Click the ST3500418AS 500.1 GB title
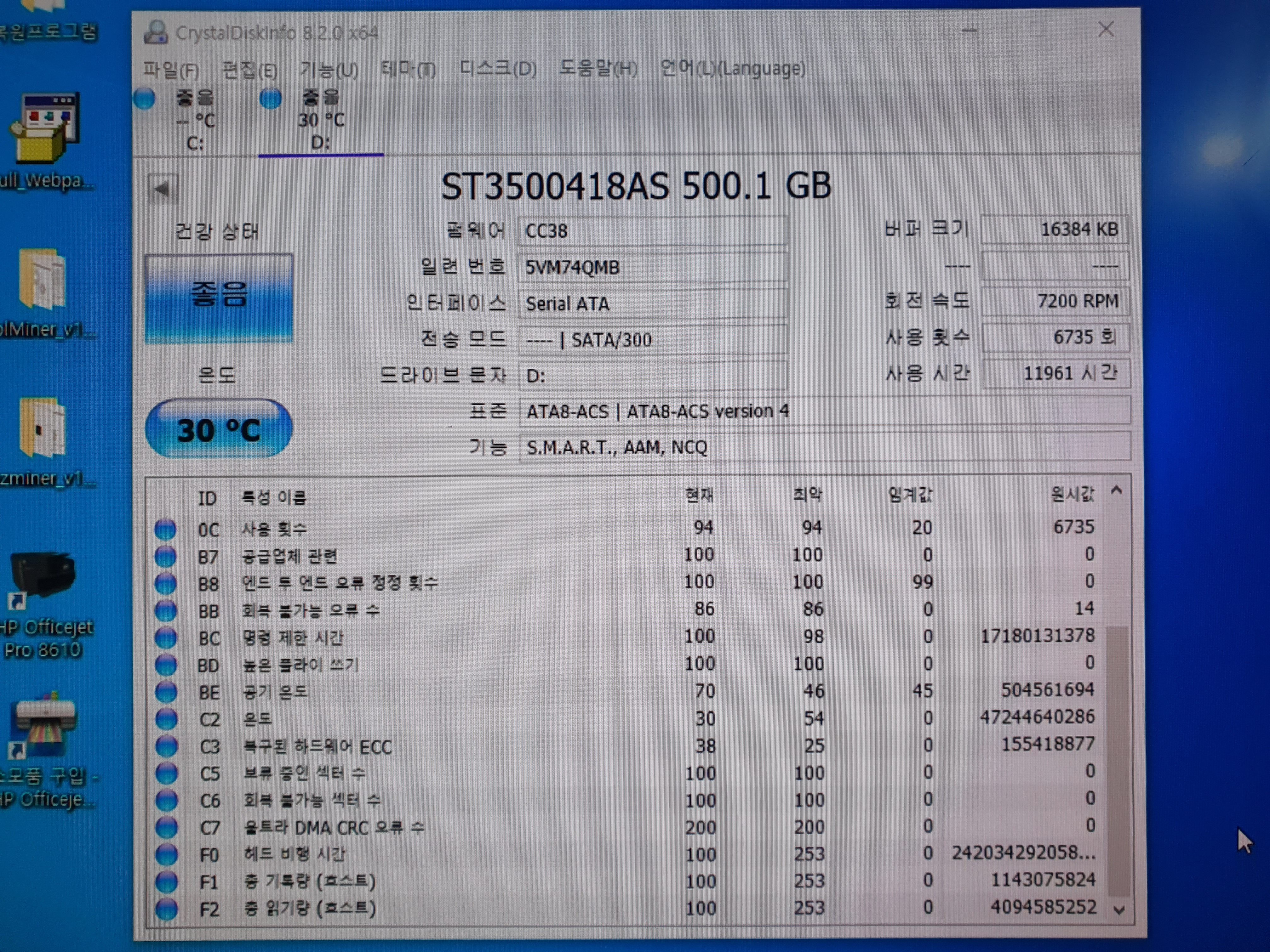Viewport: 1270px width, 952px height. pyautogui.click(x=636, y=186)
